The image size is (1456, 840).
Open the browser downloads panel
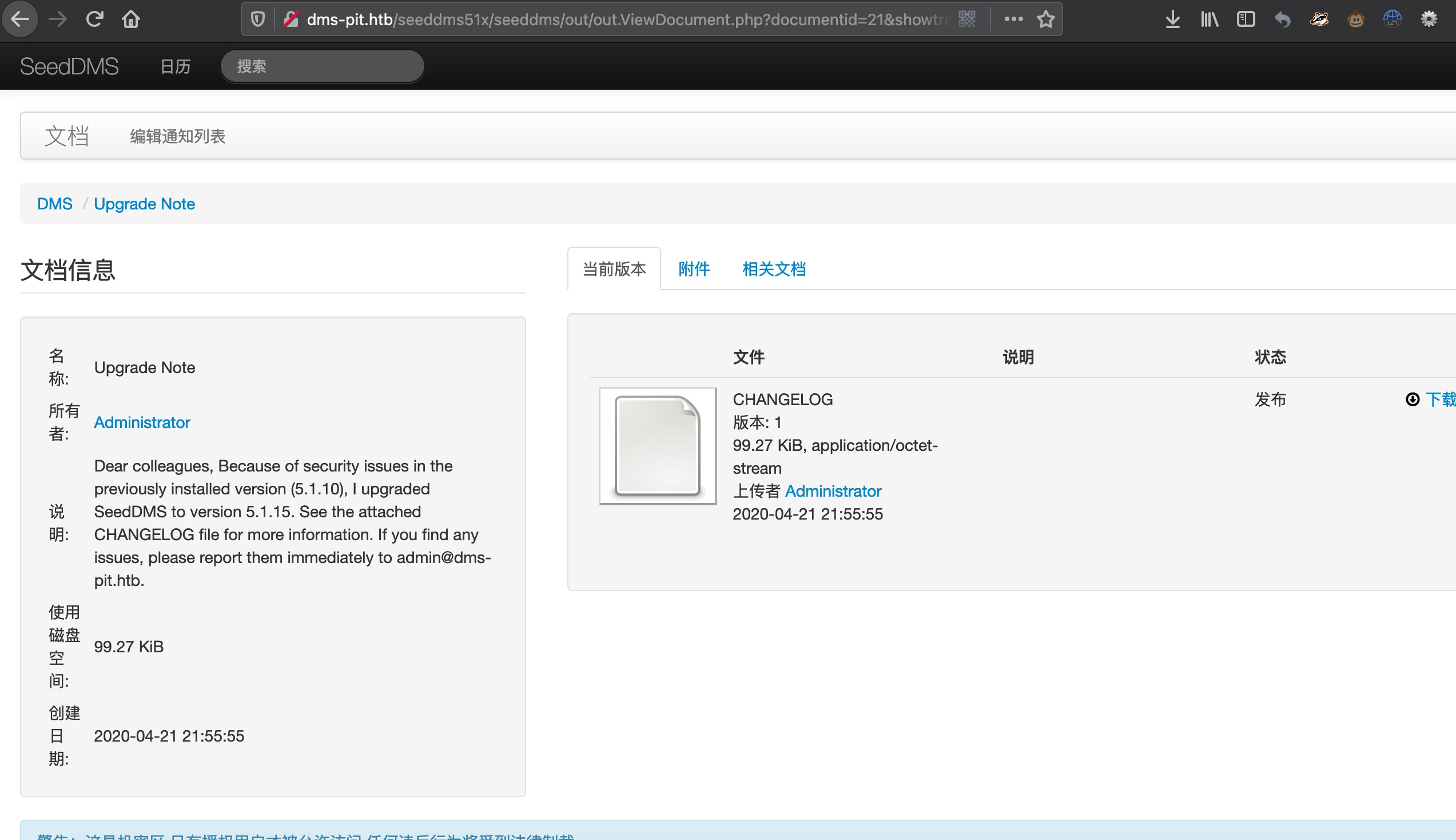[1172, 19]
